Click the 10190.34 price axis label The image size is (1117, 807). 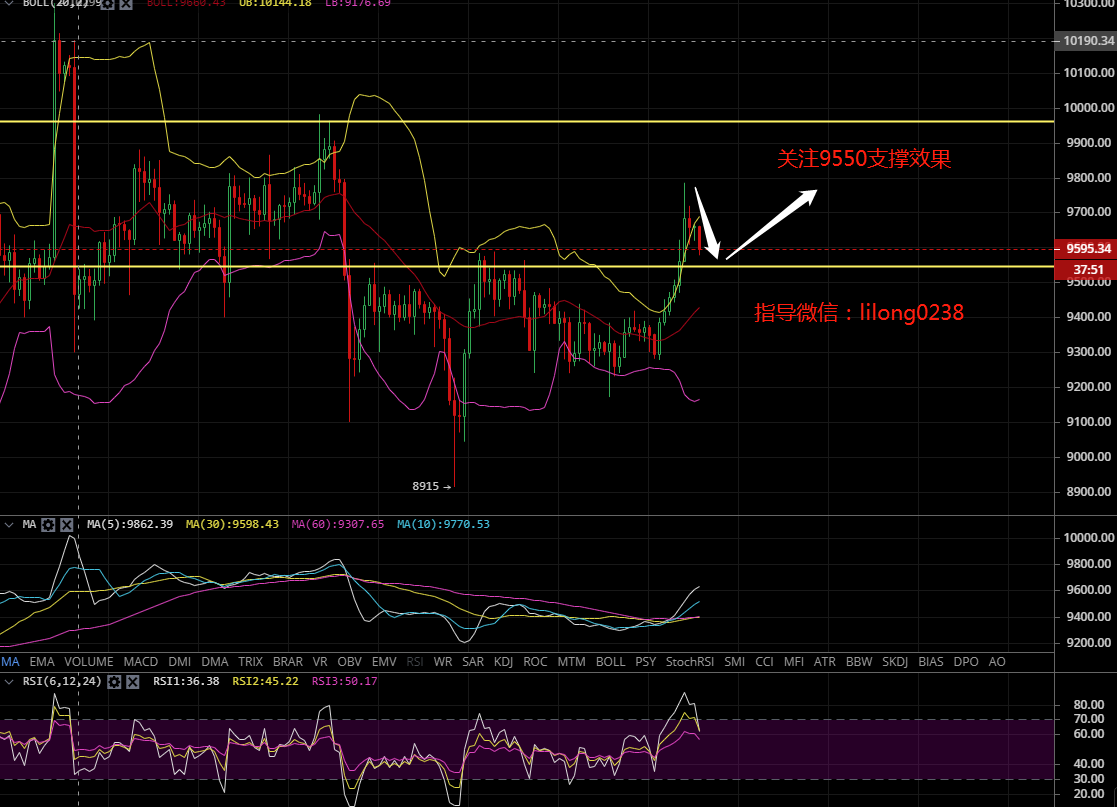click(x=1085, y=41)
